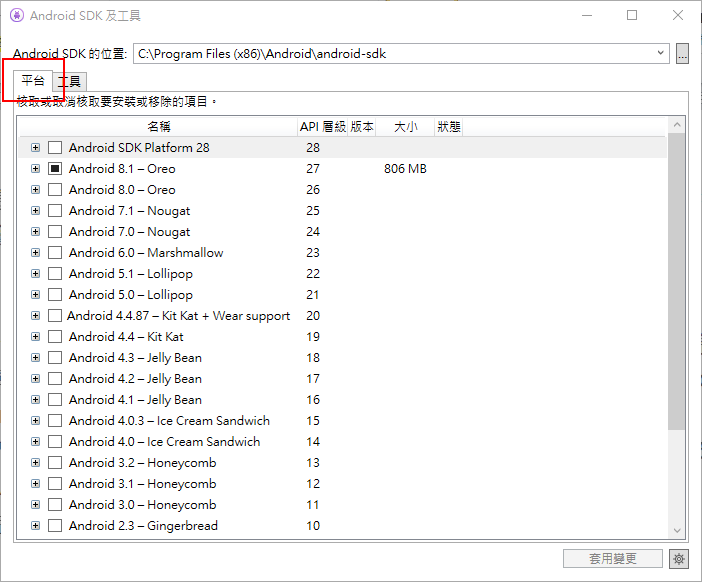The width and height of the screenshot is (702, 582).
Task: Switch to the 工具 tab
Action: [69, 81]
